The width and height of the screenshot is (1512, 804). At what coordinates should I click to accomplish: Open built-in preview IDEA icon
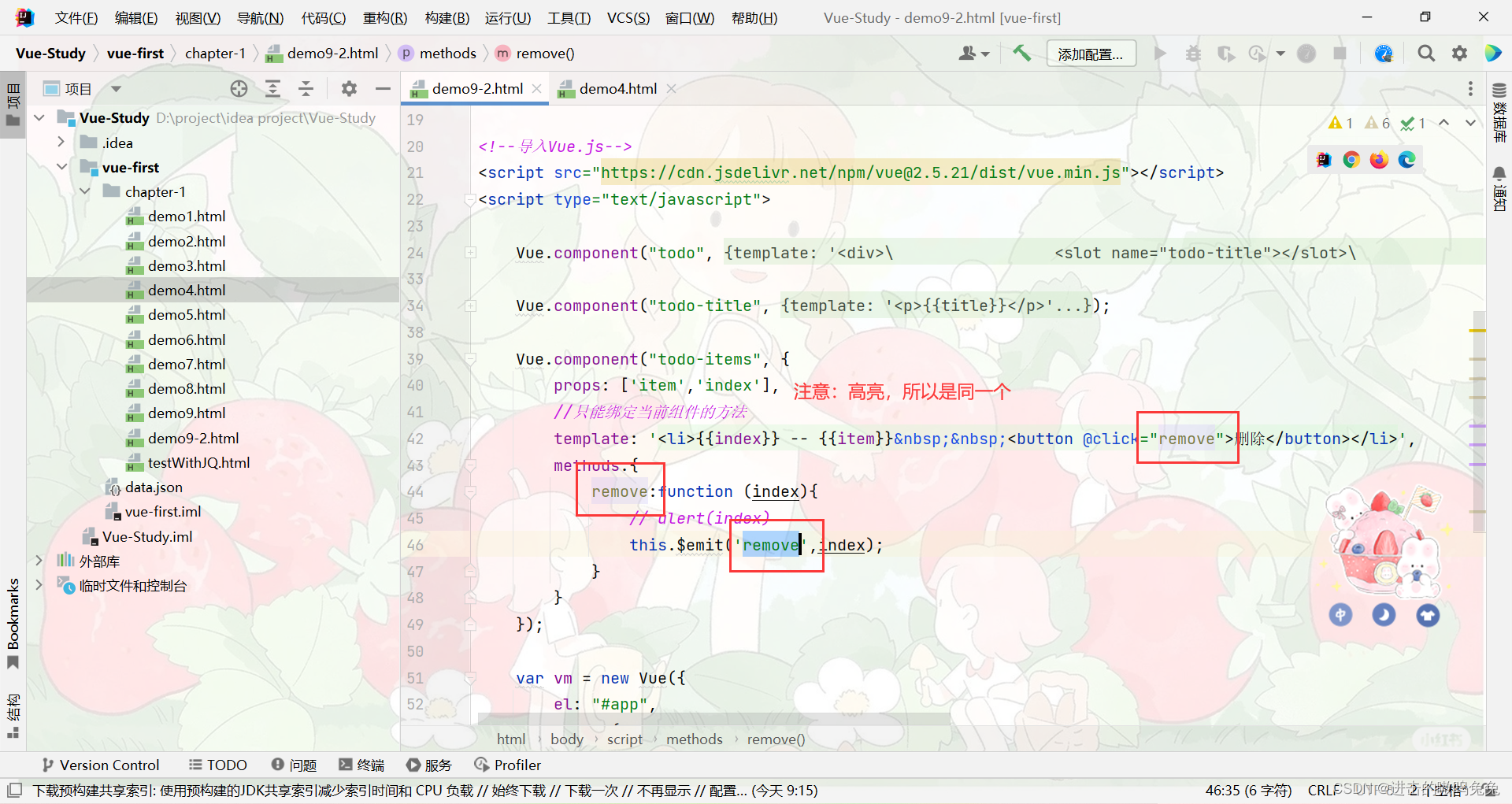click(x=1324, y=160)
